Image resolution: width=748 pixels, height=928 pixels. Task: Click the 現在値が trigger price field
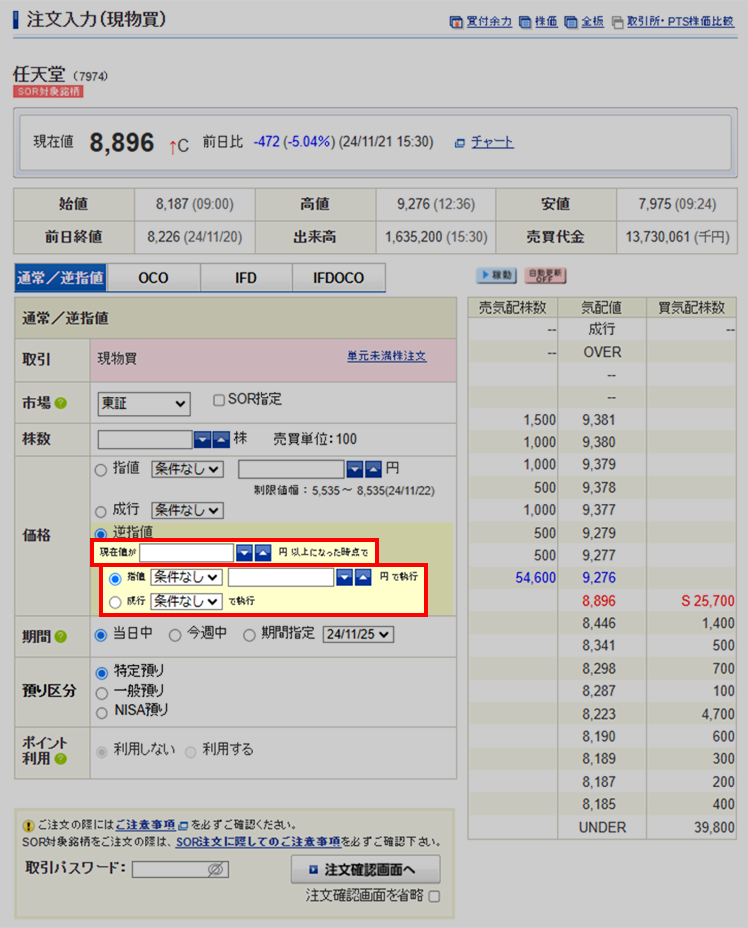(187, 553)
